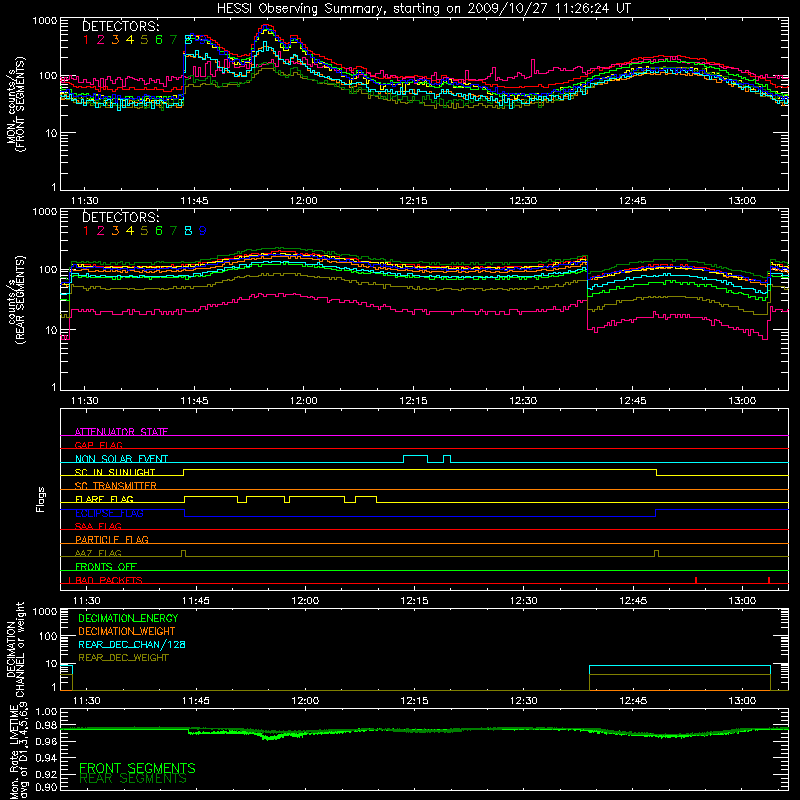Click the 13:00 tick label under the decimation panel
800x800 pixels.
tap(742, 701)
